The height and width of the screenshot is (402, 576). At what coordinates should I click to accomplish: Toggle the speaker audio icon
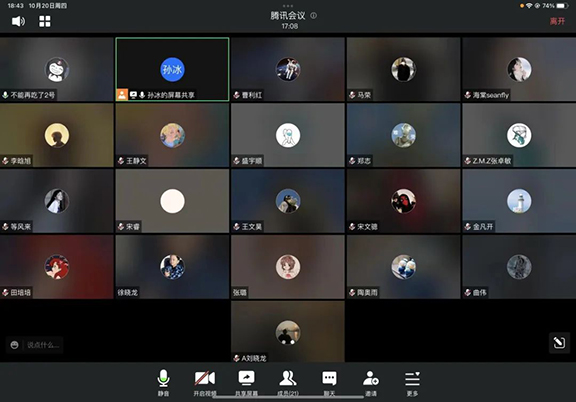(x=18, y=21)
